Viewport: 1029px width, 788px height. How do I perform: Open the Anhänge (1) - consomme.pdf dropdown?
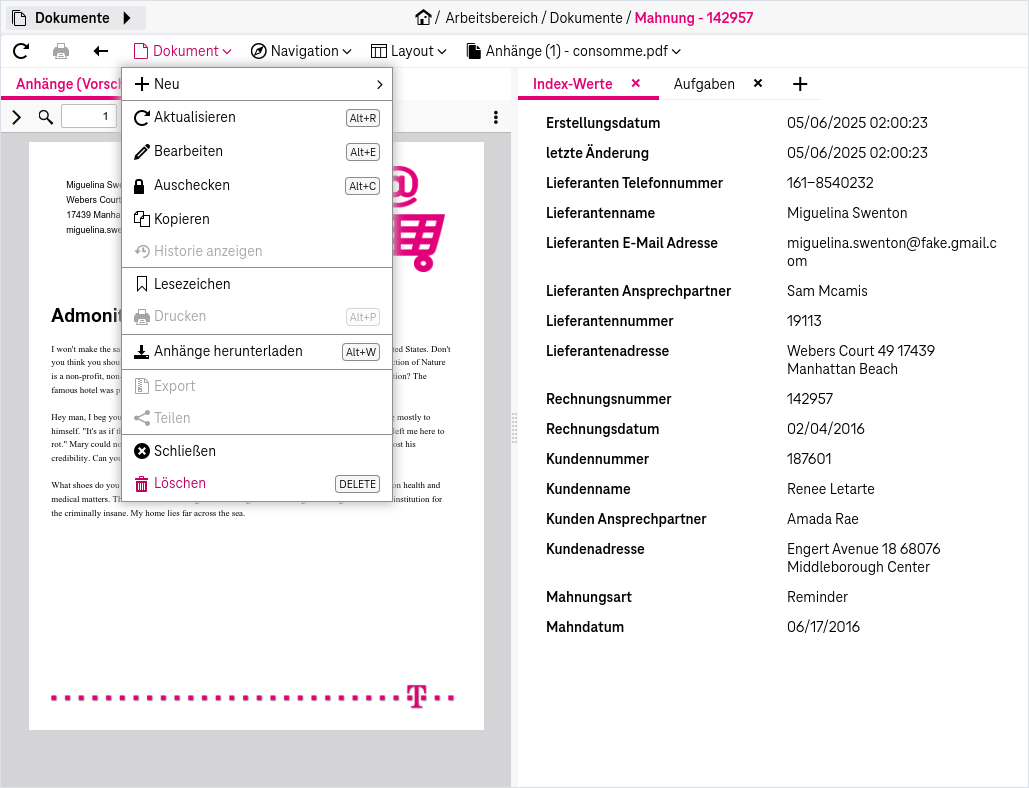point(574,51)
